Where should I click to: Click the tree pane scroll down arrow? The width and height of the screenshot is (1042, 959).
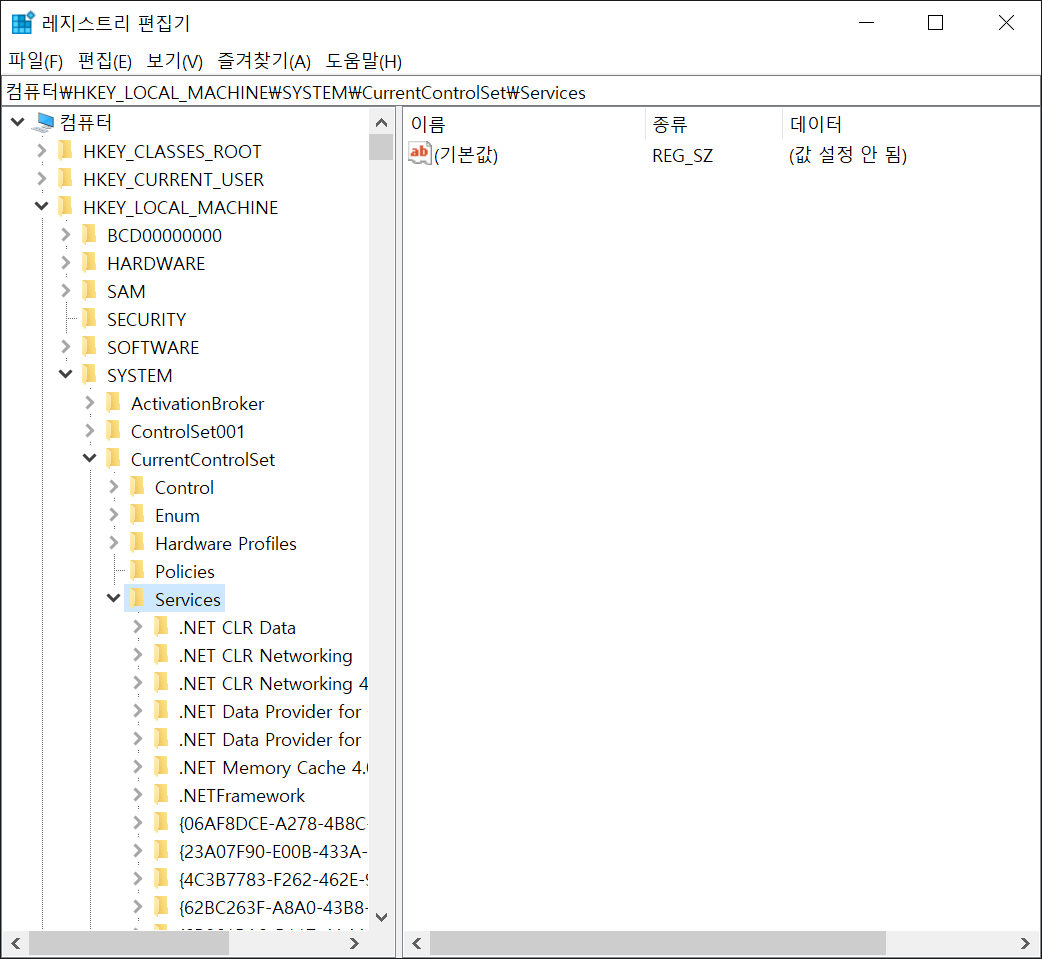coord(381,917)
